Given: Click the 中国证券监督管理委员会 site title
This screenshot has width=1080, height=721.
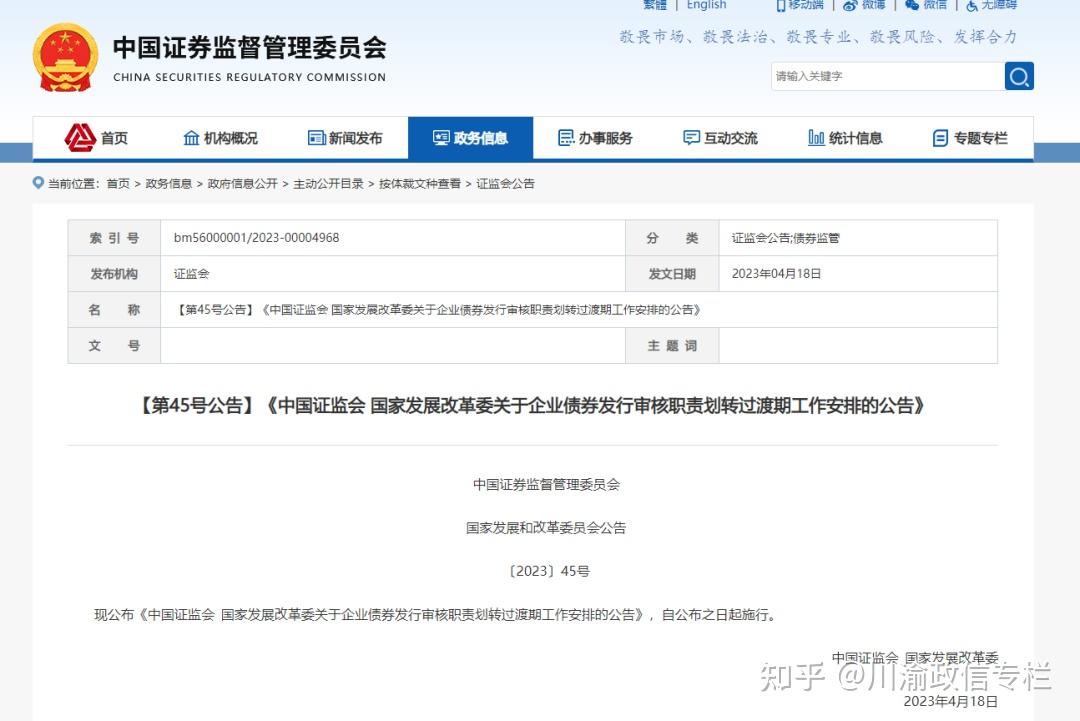Looking at the screenshot, I should pyautogui.click(x=249, y=48).
